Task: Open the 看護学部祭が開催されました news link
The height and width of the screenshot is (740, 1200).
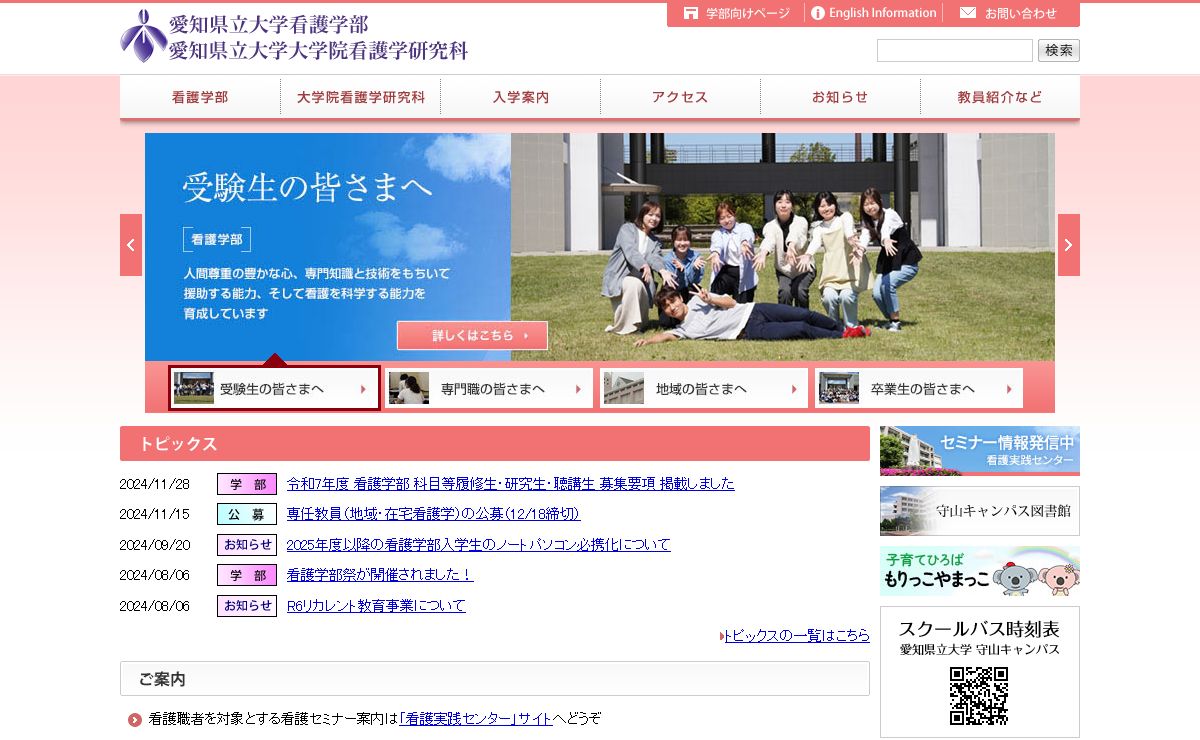Action: (x=379, y=575)
